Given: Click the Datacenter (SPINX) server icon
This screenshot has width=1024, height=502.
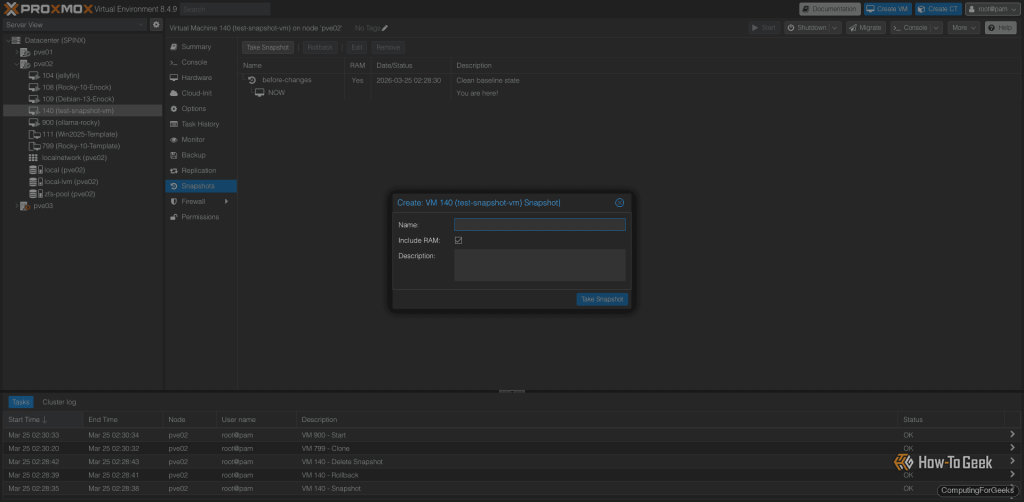Looking at the screenshot, I should tap(17, 40).
